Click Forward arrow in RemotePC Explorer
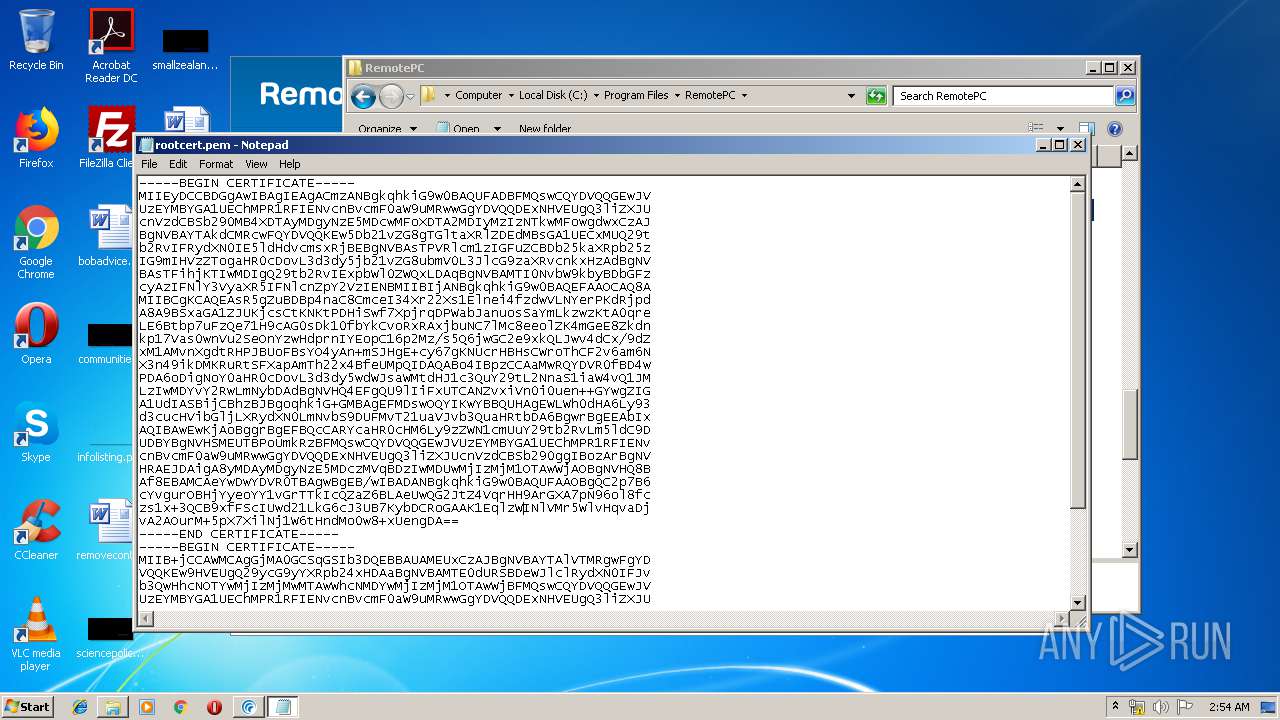This screenshot has width=1280, height=720. pyautogui.click(x=391, y=96)
